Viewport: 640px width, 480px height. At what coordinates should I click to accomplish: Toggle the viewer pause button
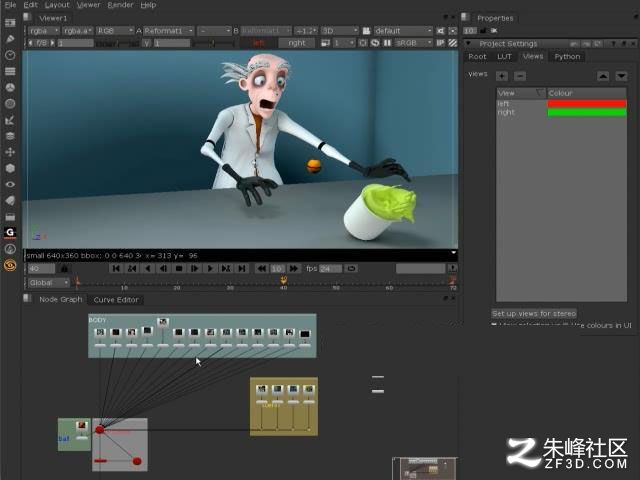(x=387, y=43)
